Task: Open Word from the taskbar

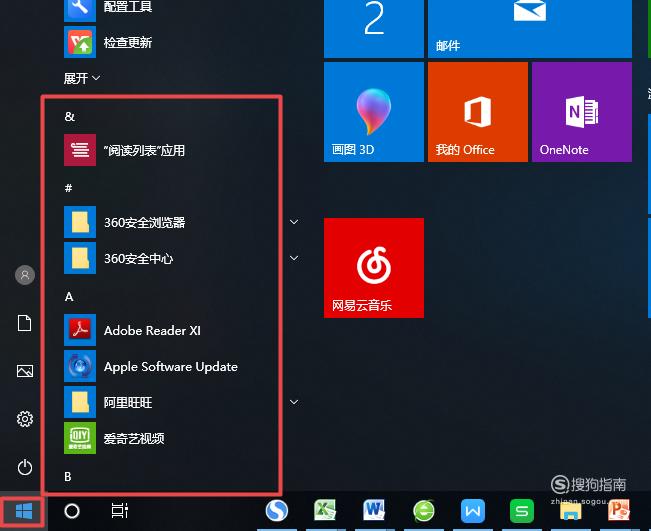Action: click(374, 510)
